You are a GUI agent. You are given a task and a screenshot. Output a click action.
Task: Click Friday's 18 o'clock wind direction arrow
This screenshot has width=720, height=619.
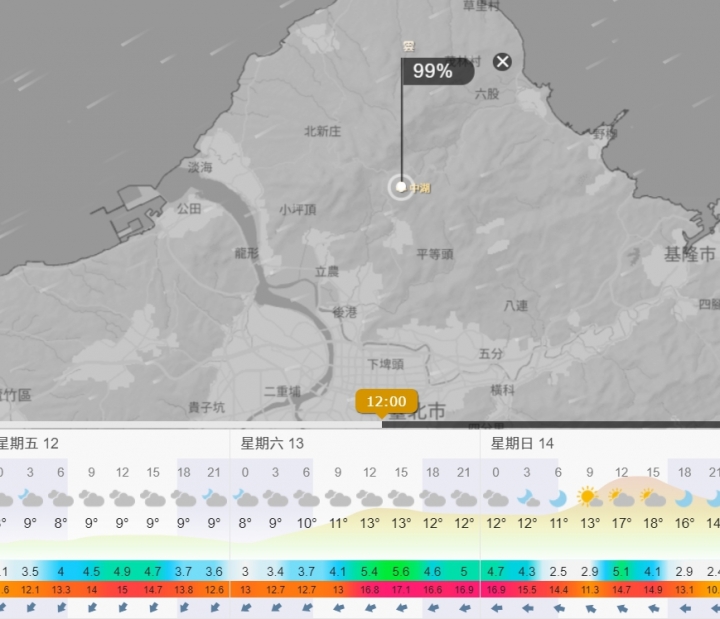point(184,608)
